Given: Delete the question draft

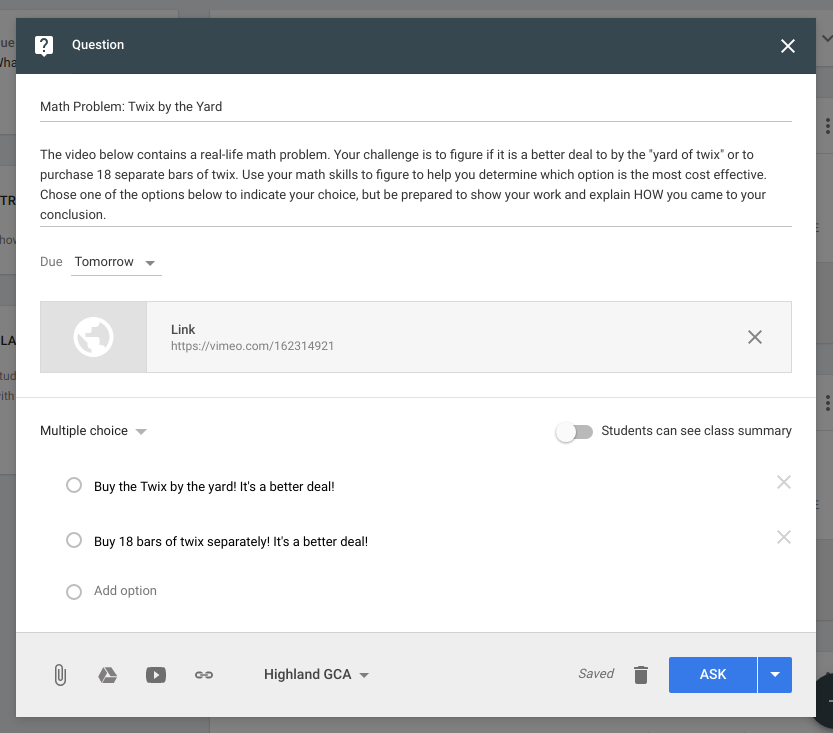Looking at the screenshot, I should [641, 675].
